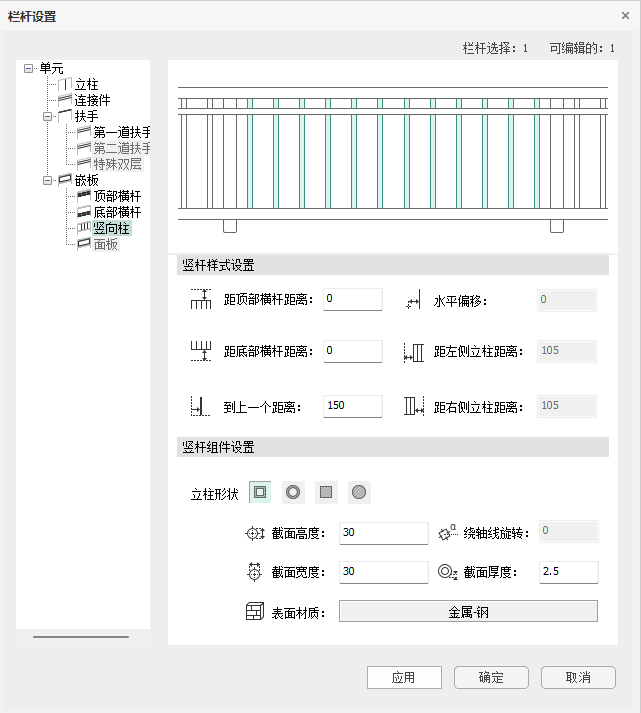Collapse the 扶手 tree node
The height and width of the screenshot is (713, 641).
[x=47, y=116]
